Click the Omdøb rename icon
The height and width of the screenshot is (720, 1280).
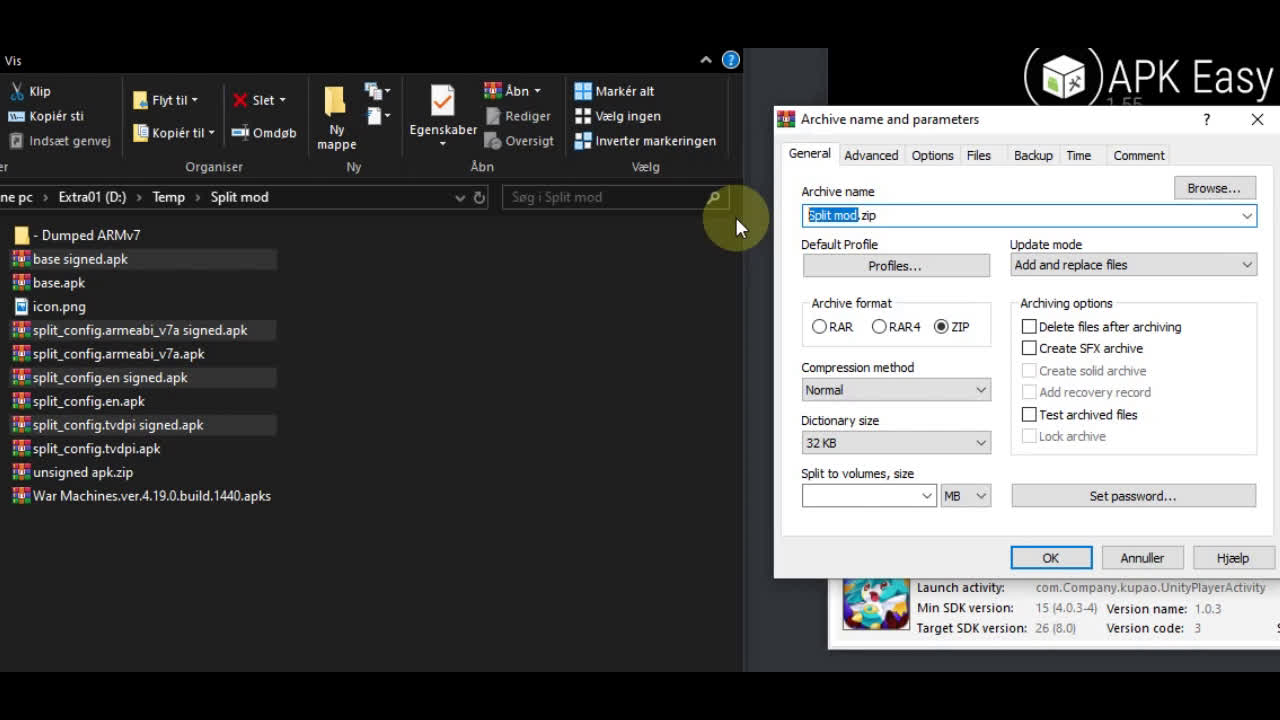(x=240, y=132)
